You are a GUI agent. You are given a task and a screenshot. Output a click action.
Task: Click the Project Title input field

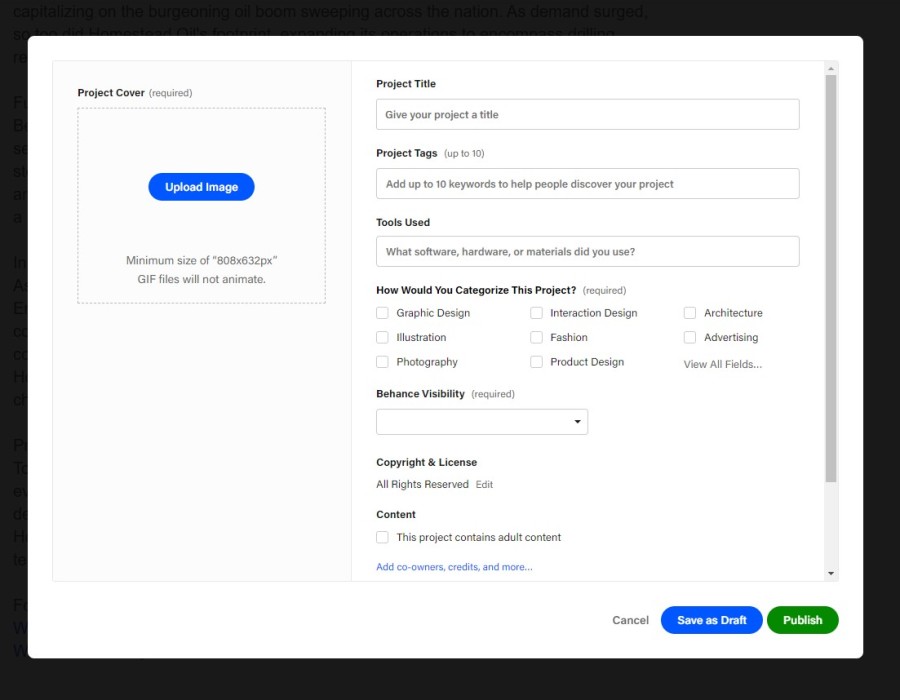coord(587,115)
